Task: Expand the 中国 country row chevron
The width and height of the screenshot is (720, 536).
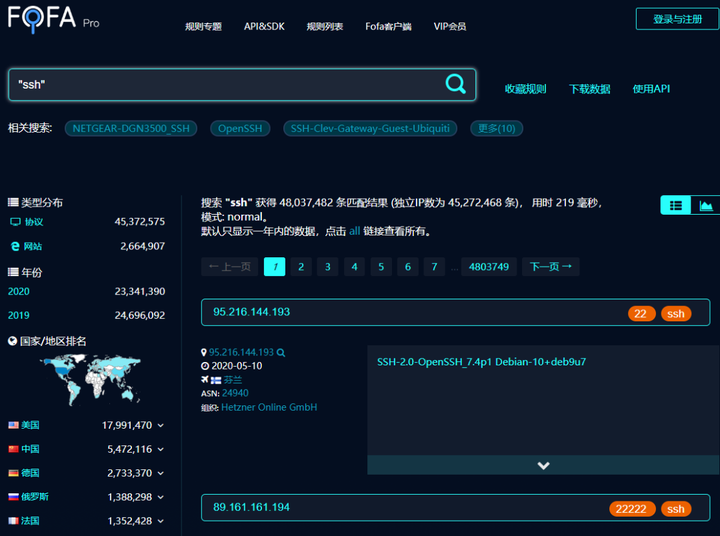Action: coord(161,450)
